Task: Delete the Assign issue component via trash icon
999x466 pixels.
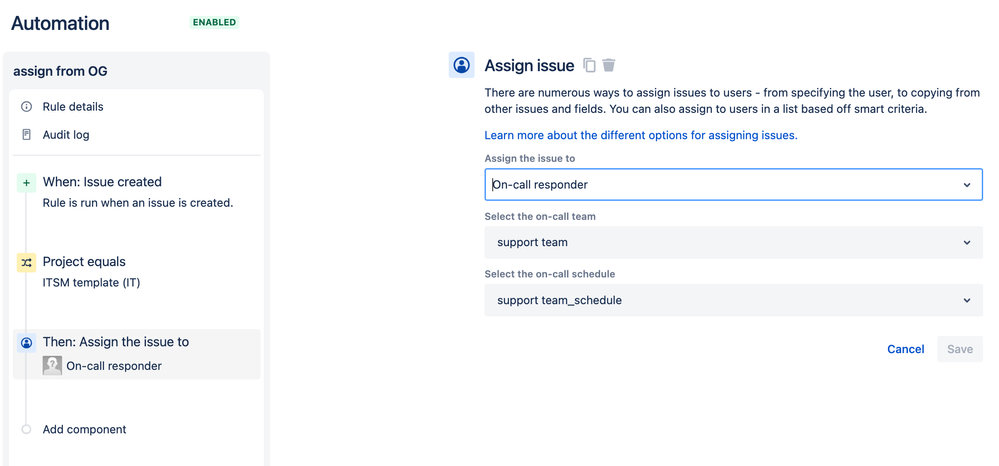Action: (x=609, y=66)
